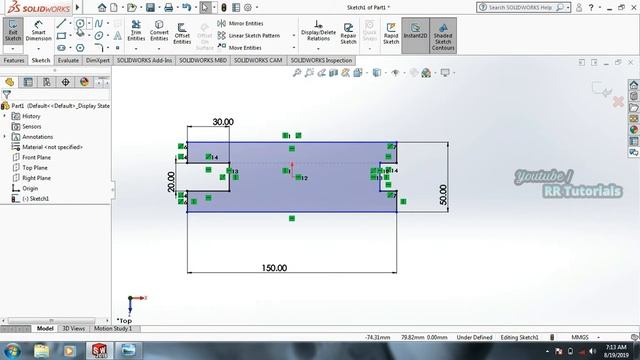The width and height of the screenshot is (640, 360).
Task: Select the Circle sketch tool
Action: [x=80, y=24]
